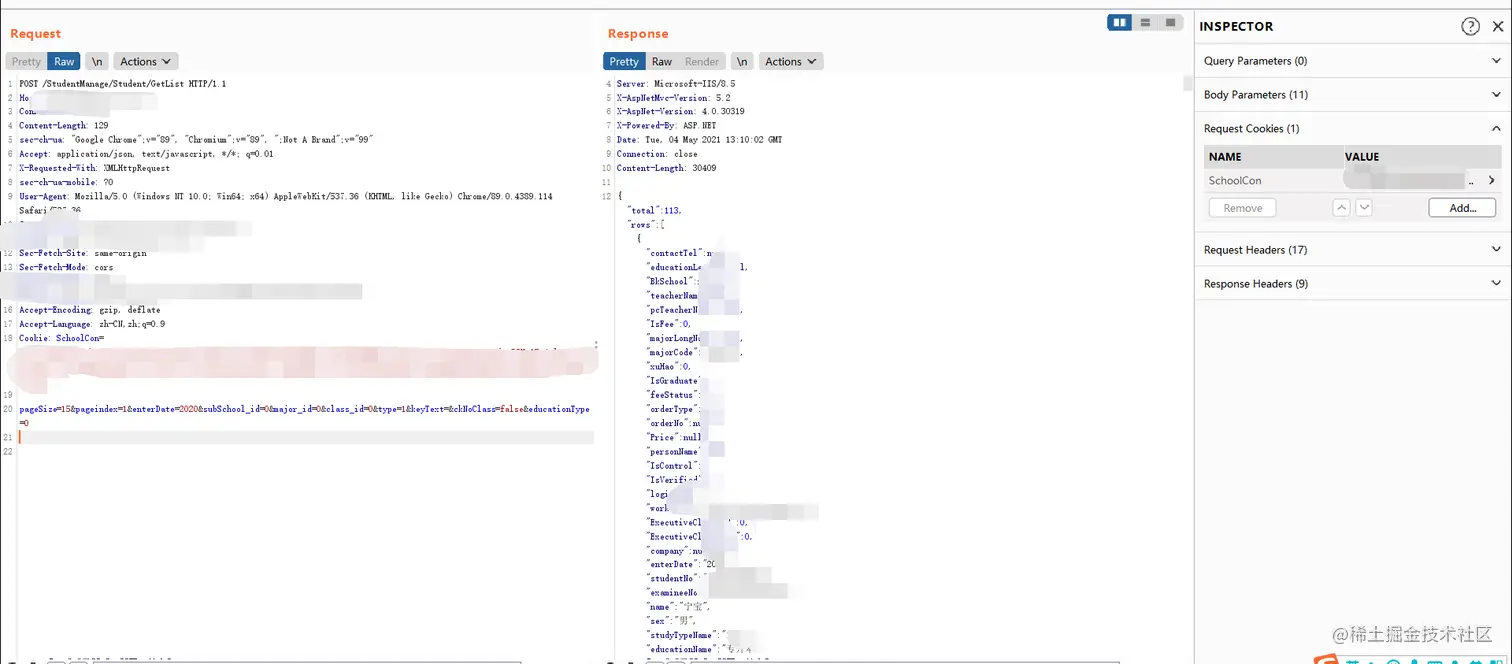Click Server: Microsoft-IIS/8.5 response header
The image size is (1512, 664).
pos(674,84)
